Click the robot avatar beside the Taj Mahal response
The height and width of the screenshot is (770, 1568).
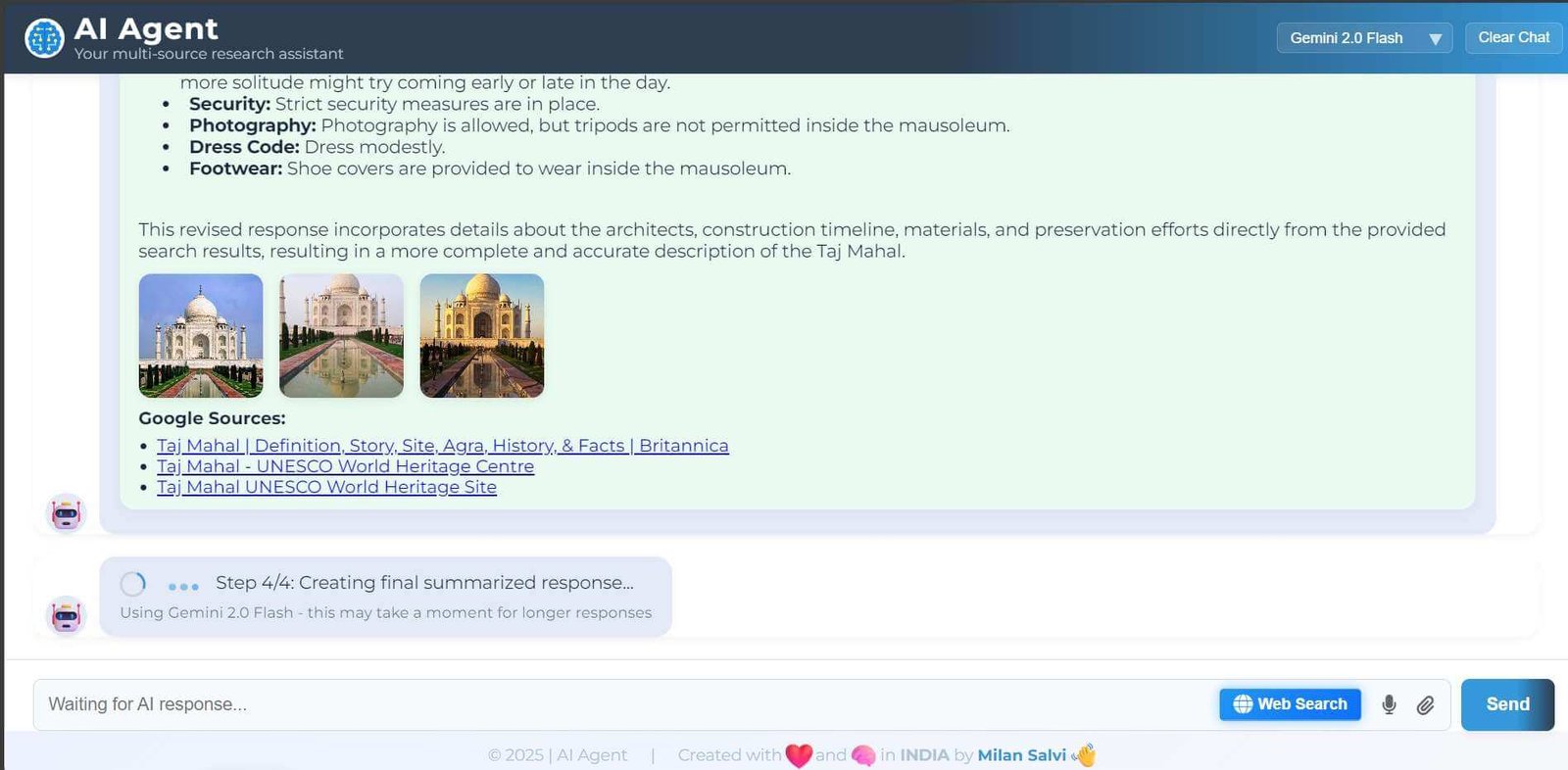coord(67,512)
